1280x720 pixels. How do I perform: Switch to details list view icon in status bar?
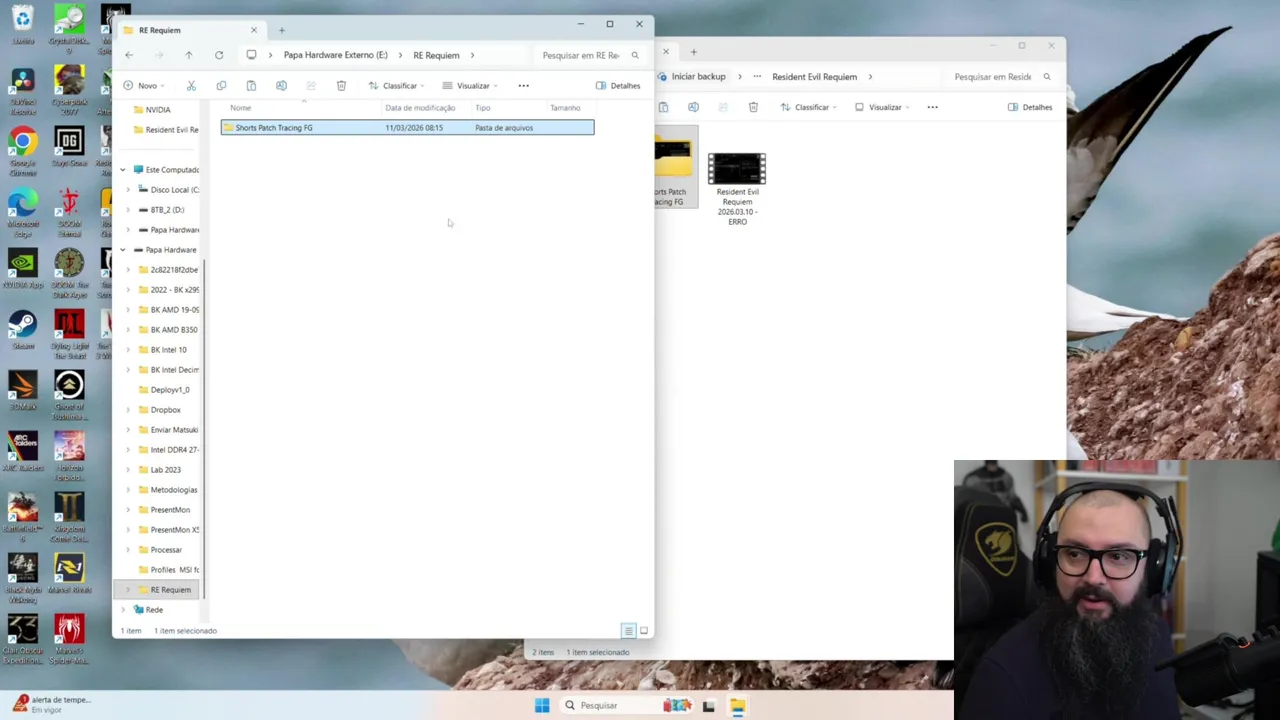[x=628, y=631]
